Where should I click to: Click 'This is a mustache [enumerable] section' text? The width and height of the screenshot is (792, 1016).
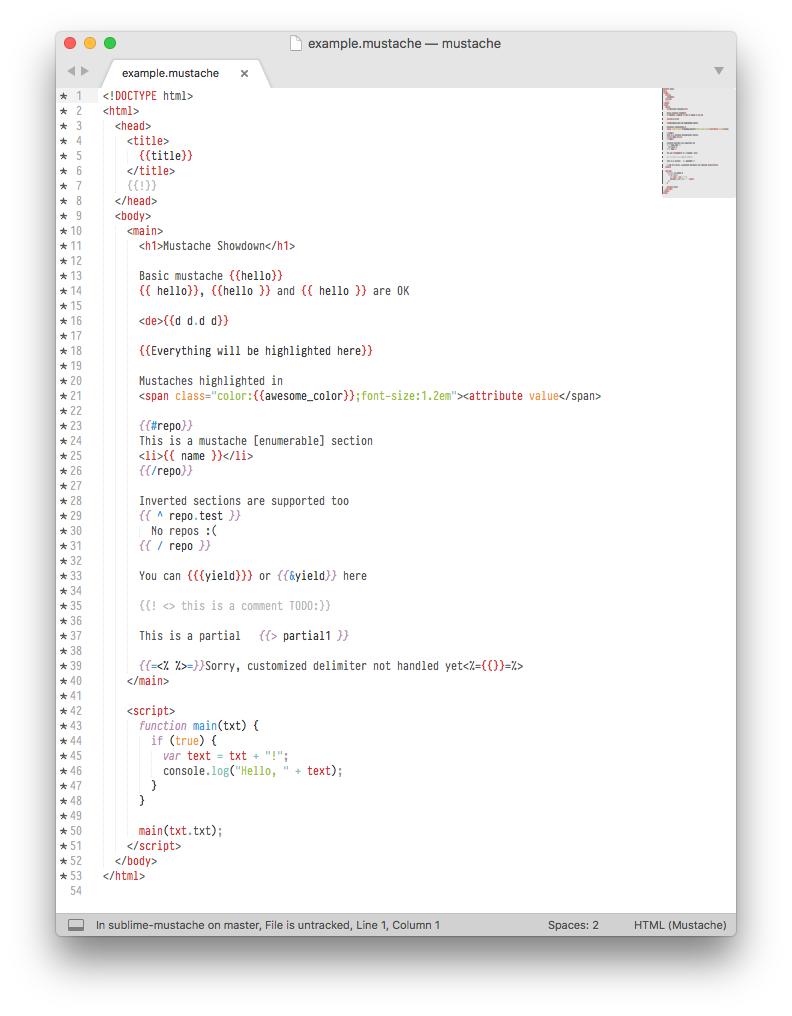click(x=256, y=441)
